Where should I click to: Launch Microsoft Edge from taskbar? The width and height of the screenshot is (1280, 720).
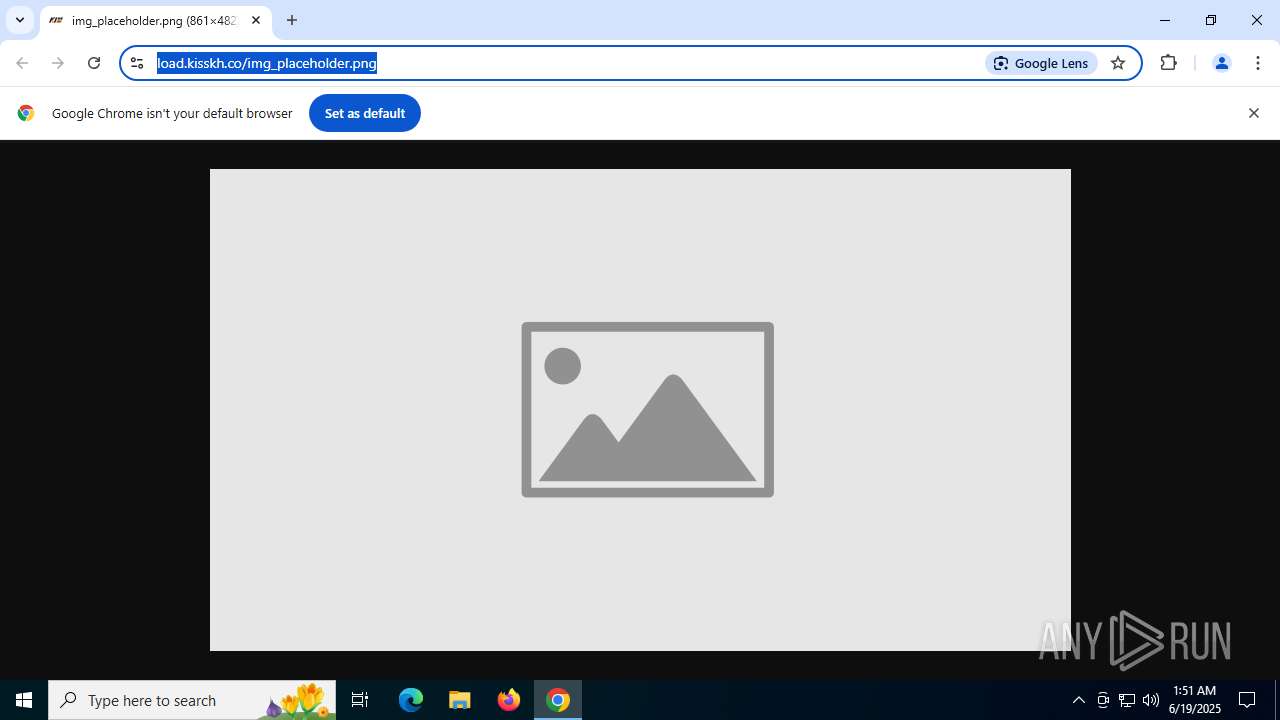click(x=411, y=700)
